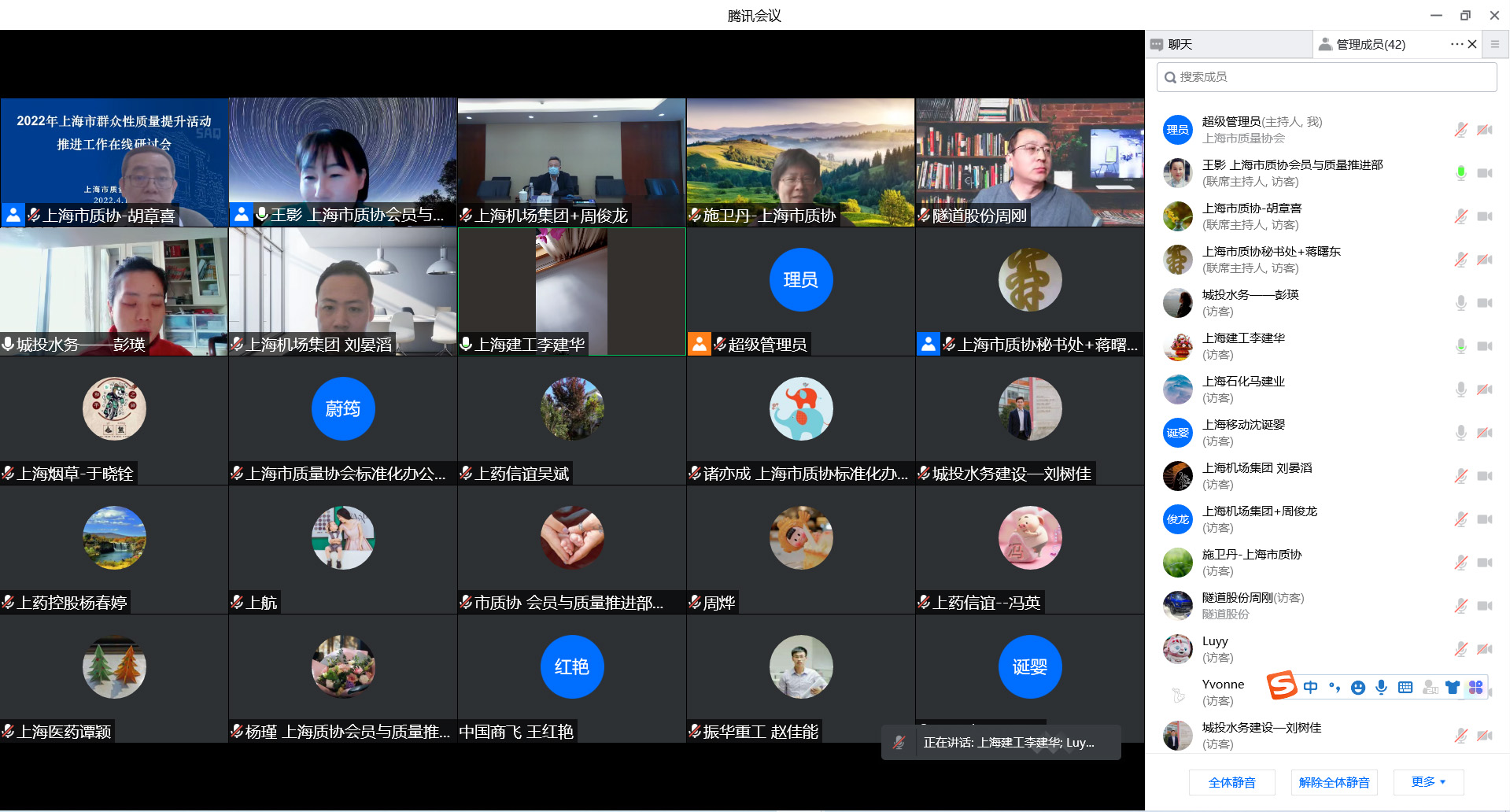
Task: Open emoji panel on Sogou IME bar
Action: [1358, 687]
